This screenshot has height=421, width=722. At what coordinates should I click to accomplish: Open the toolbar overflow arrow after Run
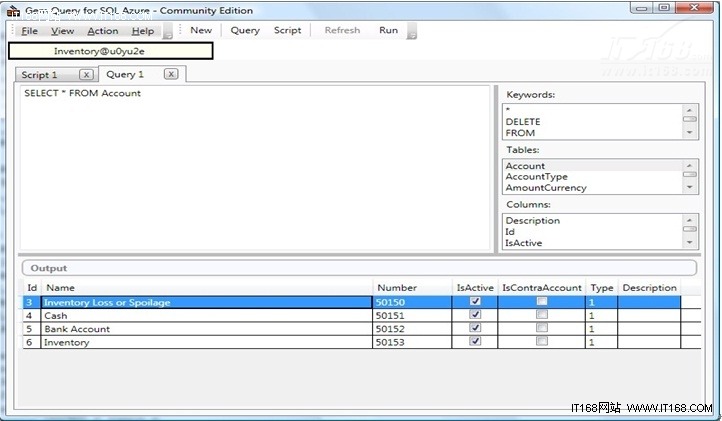[x=412, y=32]
